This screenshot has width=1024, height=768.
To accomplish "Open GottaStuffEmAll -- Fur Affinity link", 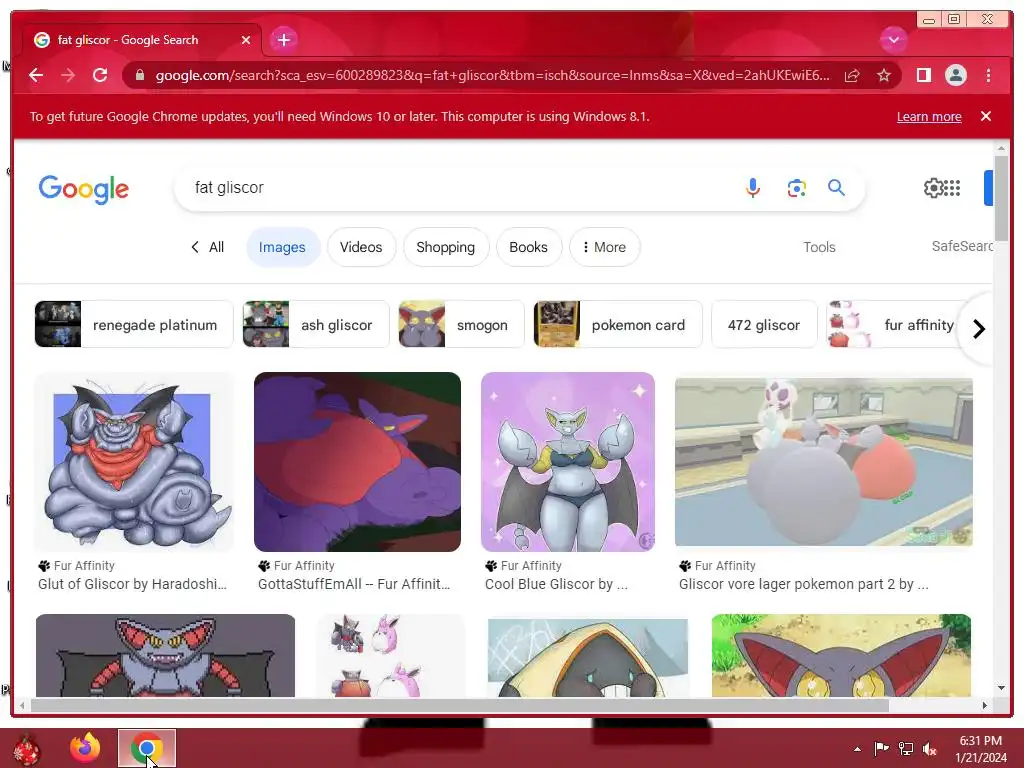I will (x=354, y=584).
